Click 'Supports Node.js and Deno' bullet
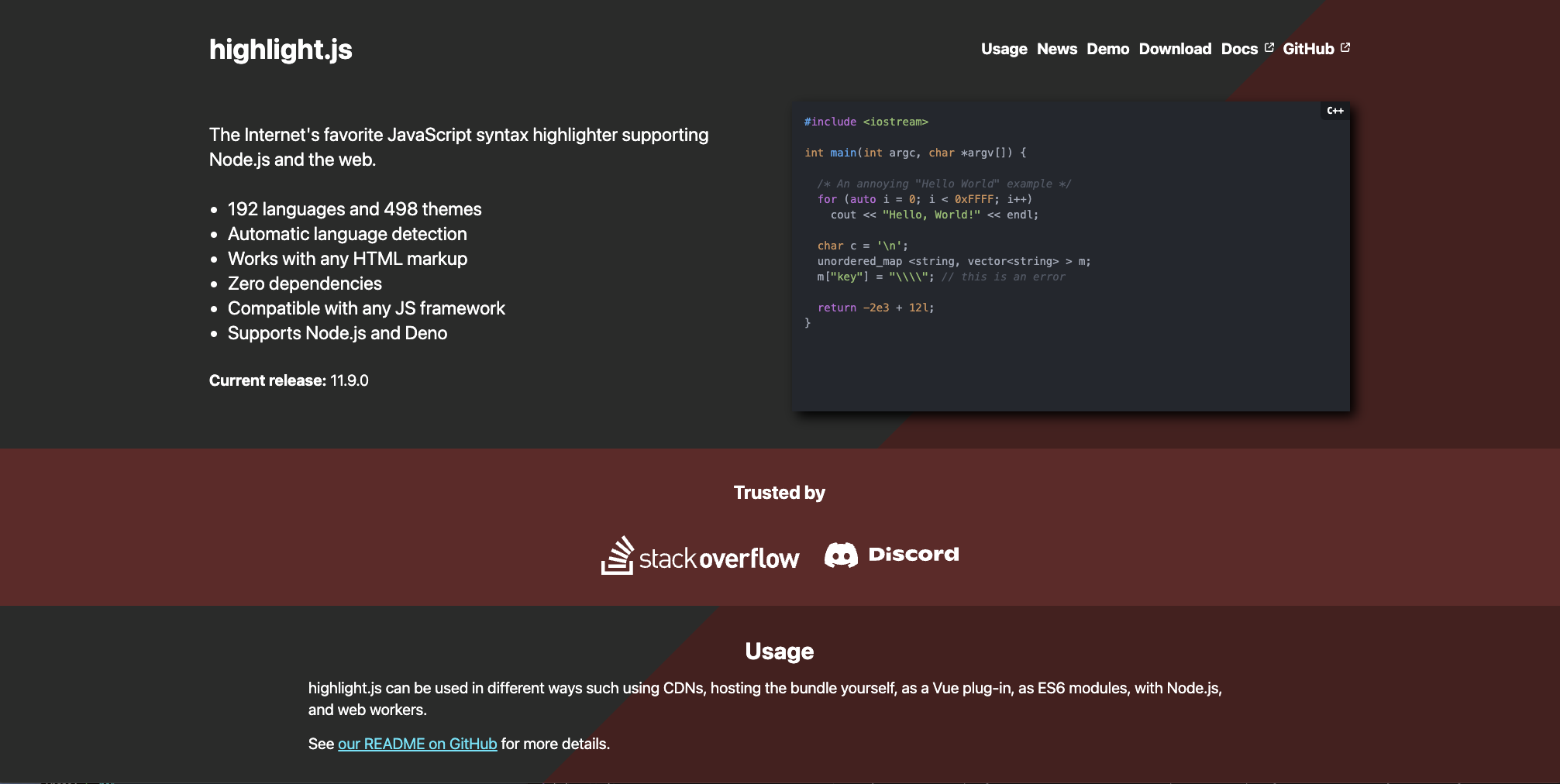The image size is (1560, 784). tap(337, 333)
